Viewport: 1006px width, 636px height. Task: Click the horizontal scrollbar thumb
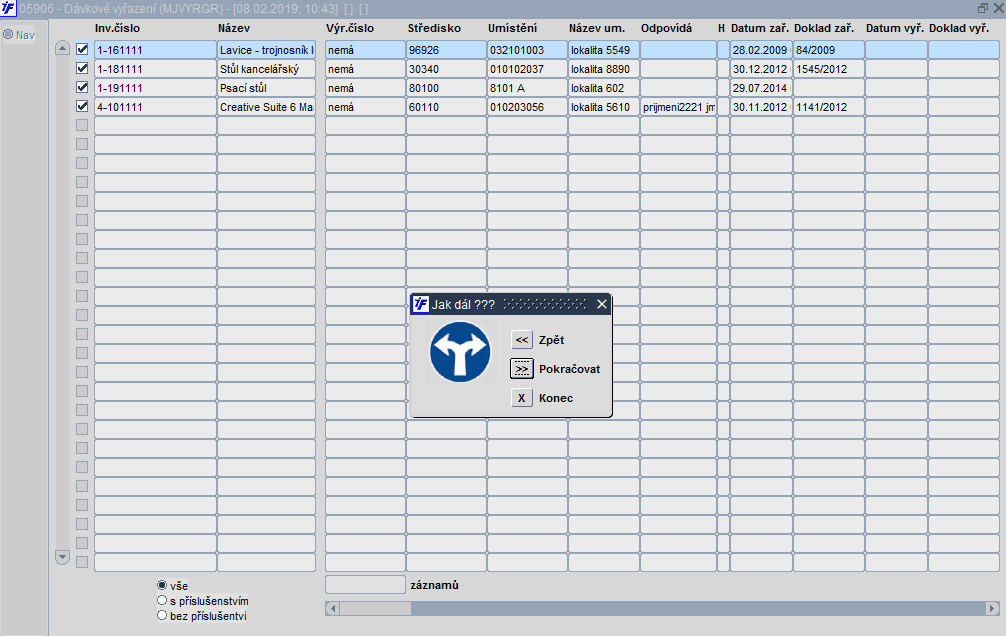pos(375,608)
